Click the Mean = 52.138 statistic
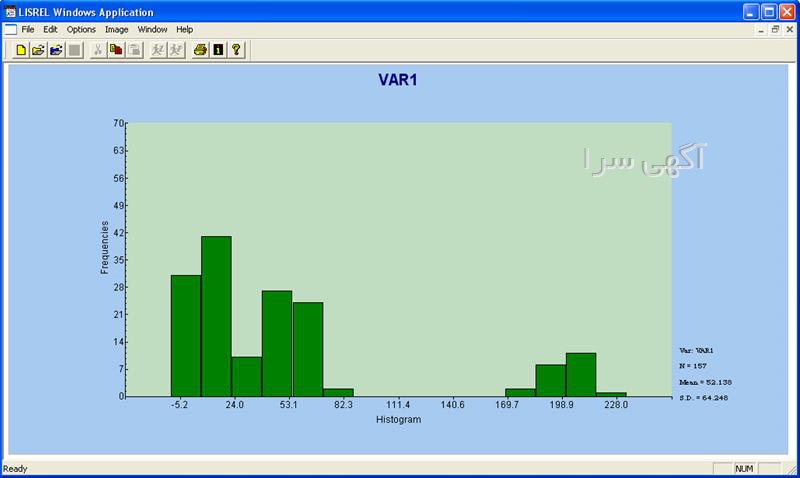Image resolution: width=800 pixels, height=478 pixels. click(705, 382)
